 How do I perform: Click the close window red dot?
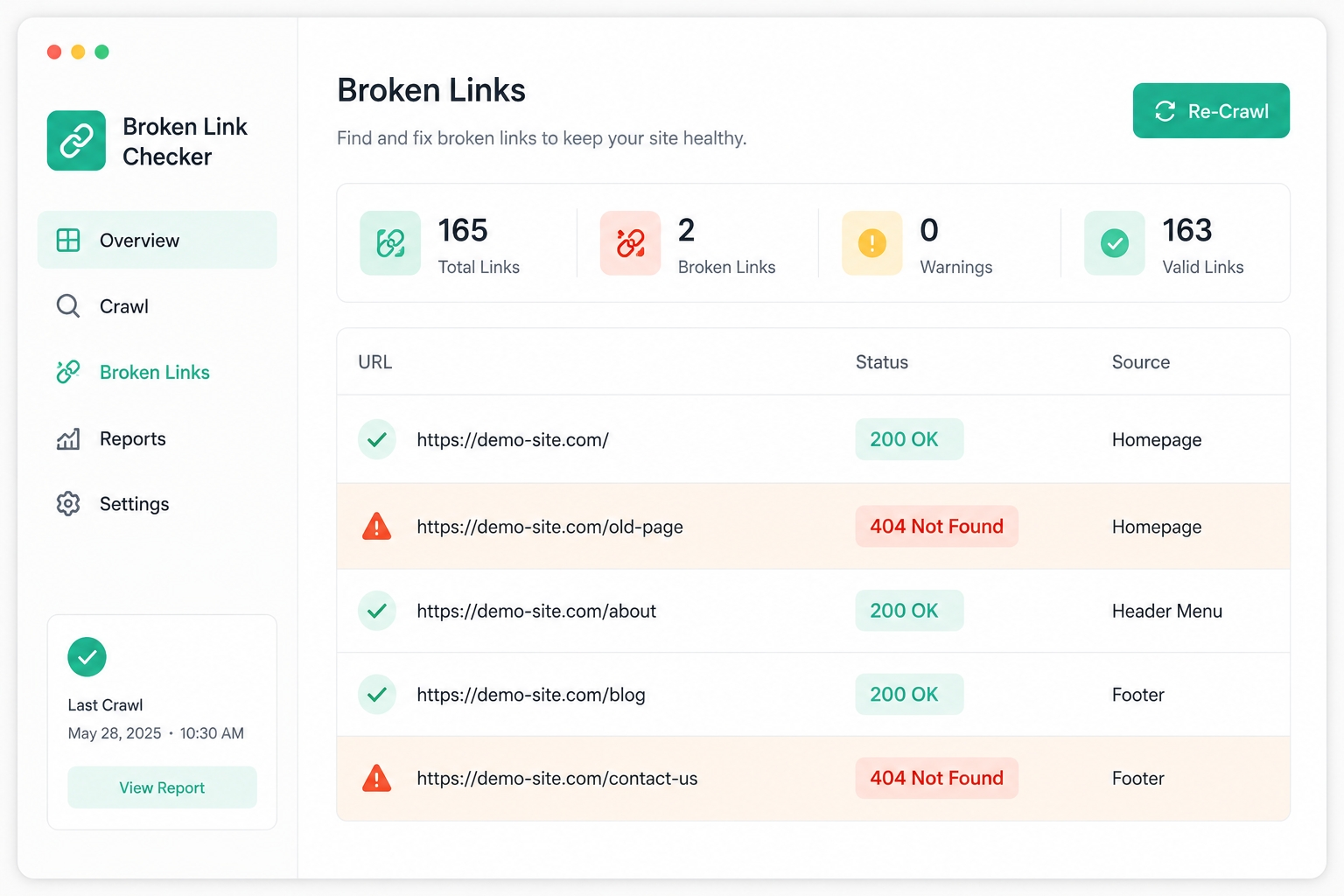(54, 52)
